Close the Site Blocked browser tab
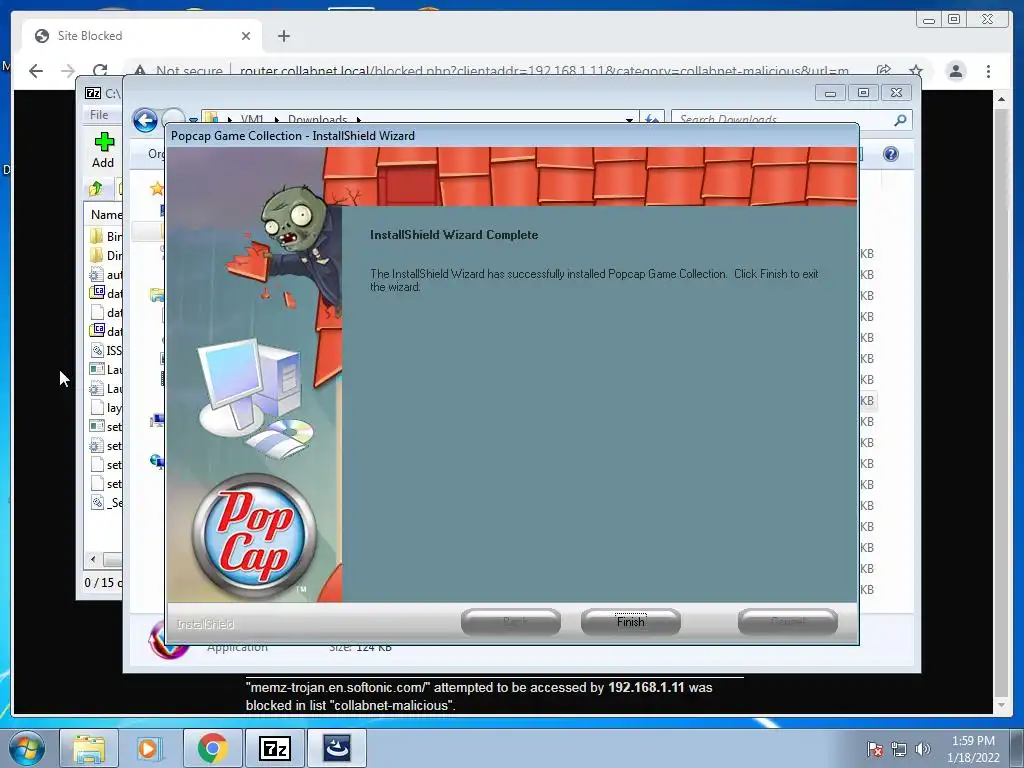Screen dimensions: 1024x768 pos(246,36)
